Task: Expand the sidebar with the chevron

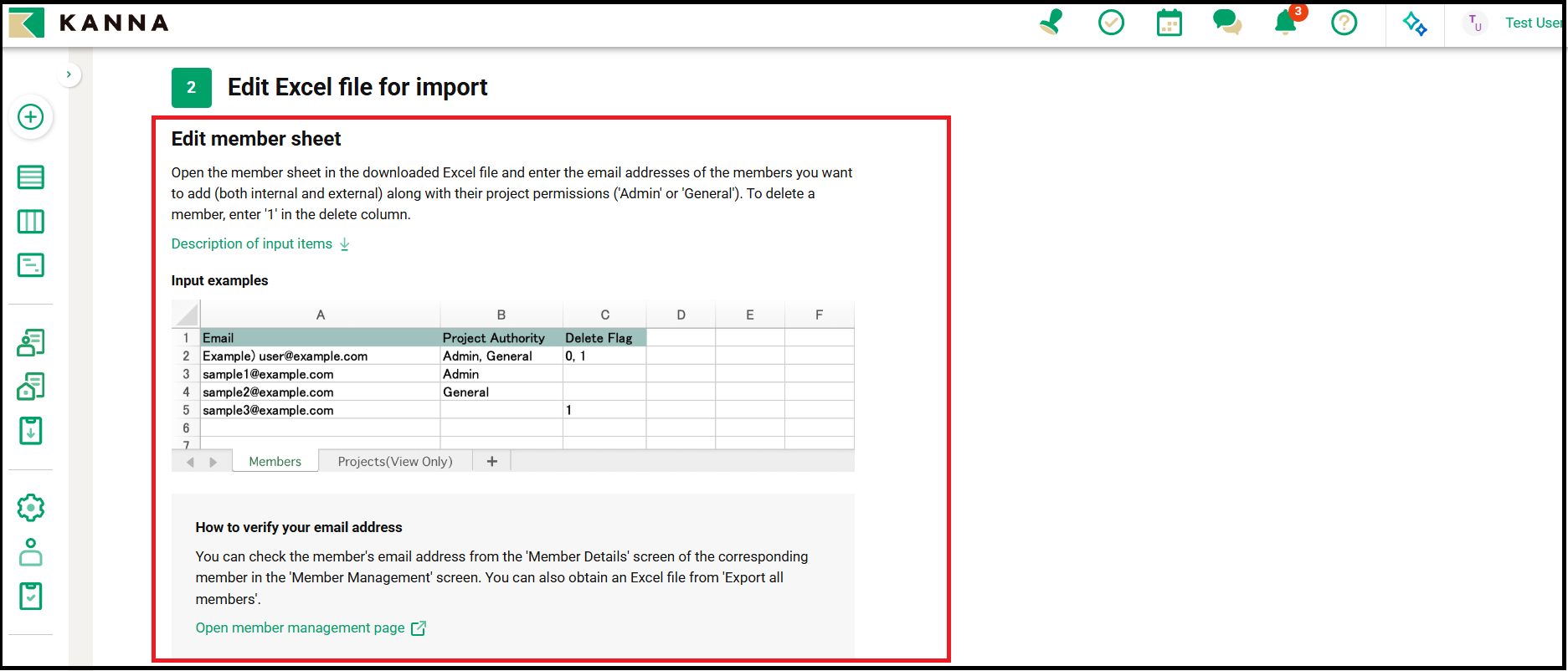Action: [69, 74]
